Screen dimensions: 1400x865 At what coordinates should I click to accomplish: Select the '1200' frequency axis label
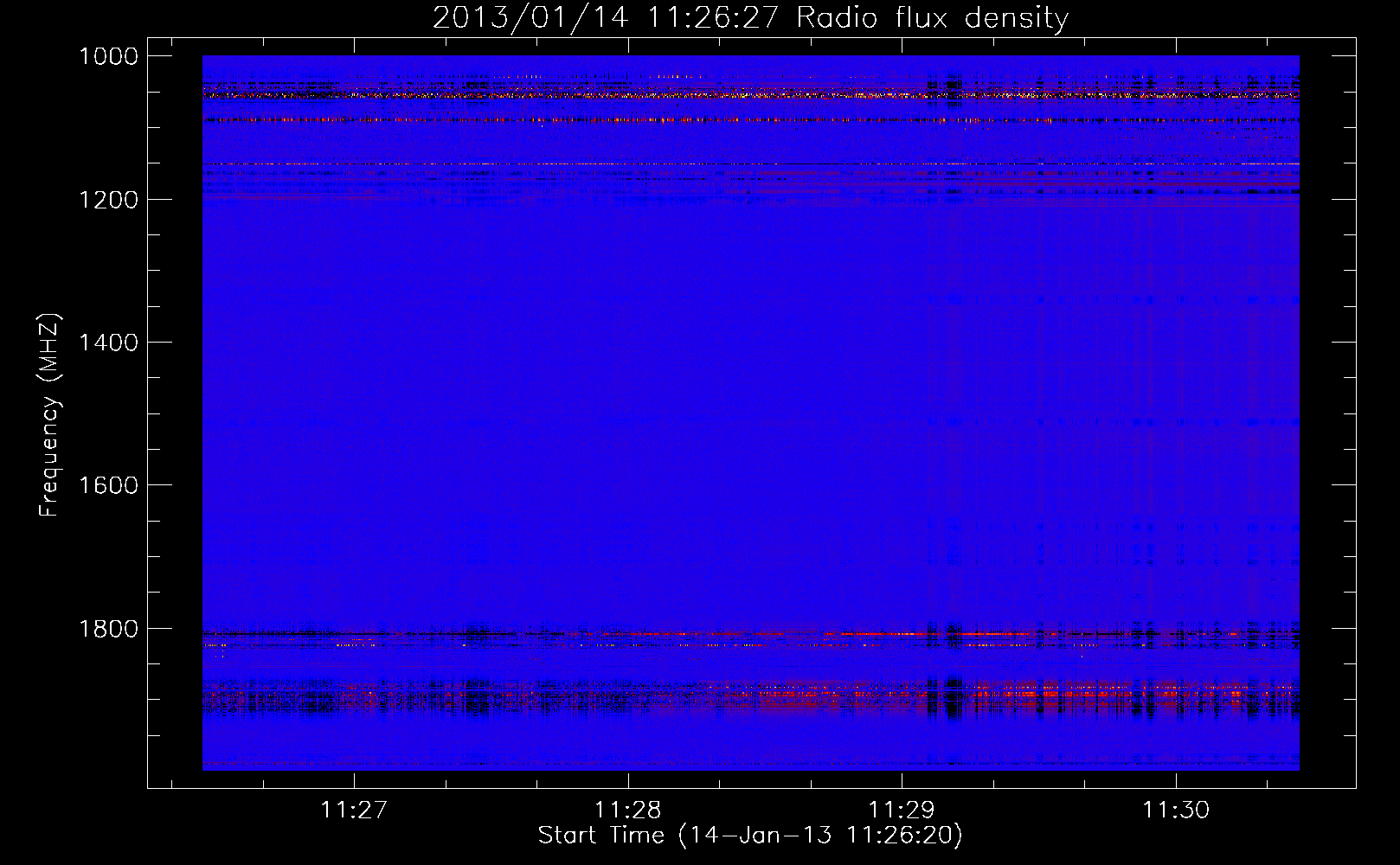tap(108, 200)
